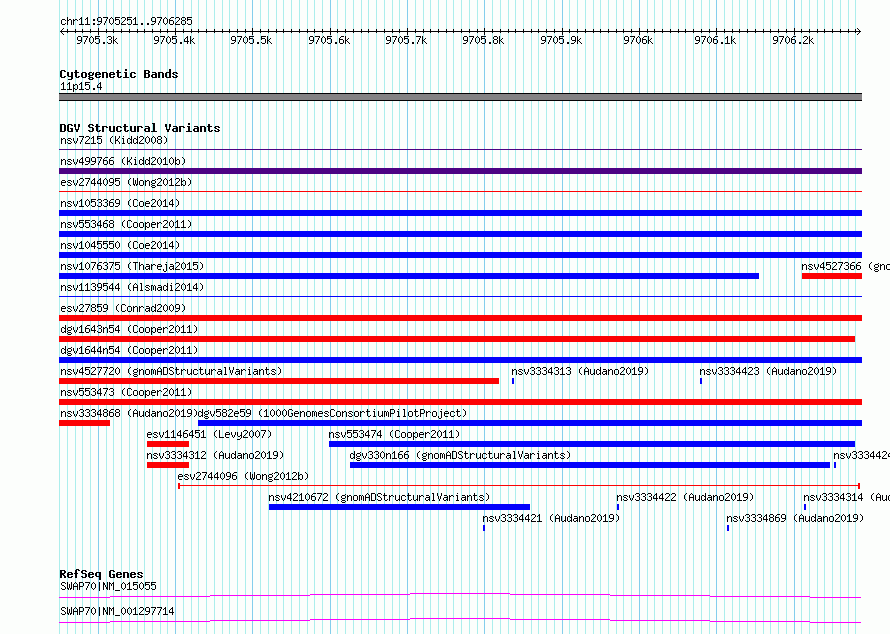Click the 9705.3k ruler tick label

click(97, 40)
